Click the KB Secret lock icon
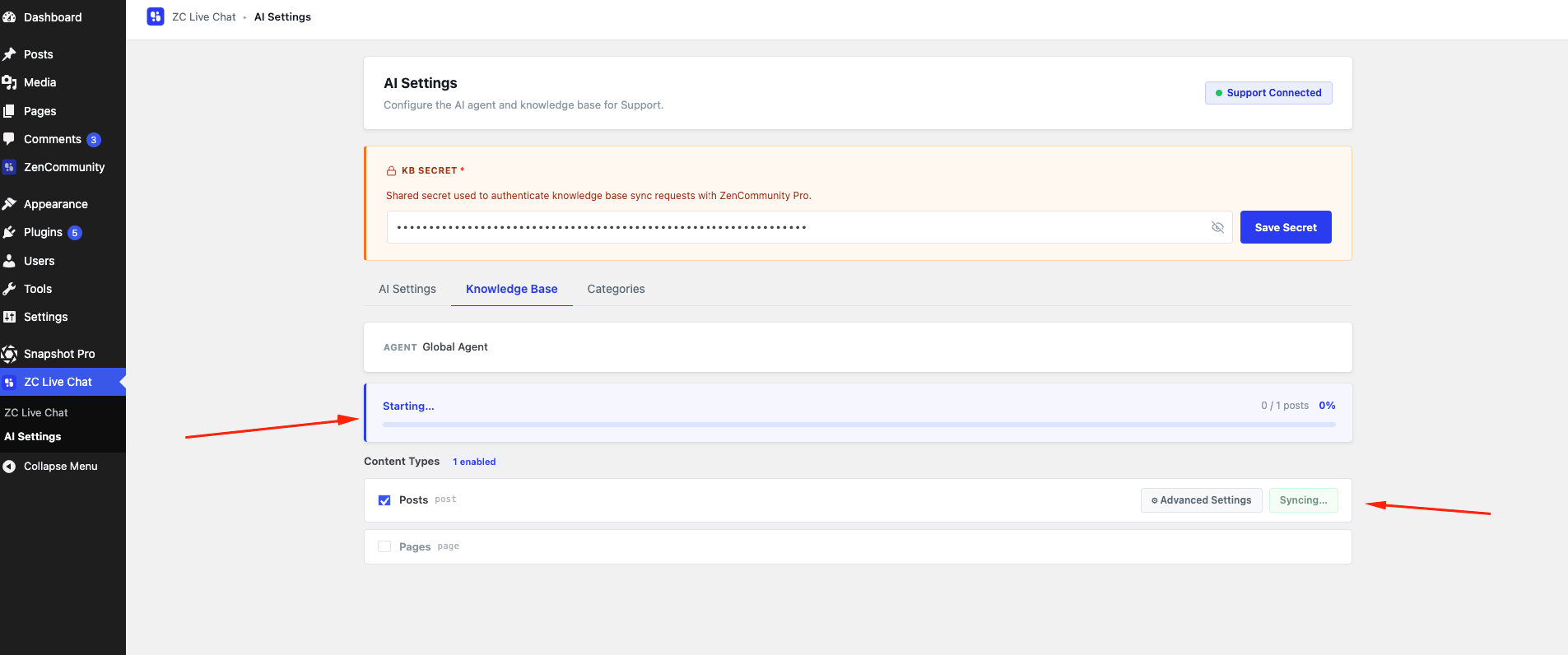1568x655 pixels. pos(392,171)
